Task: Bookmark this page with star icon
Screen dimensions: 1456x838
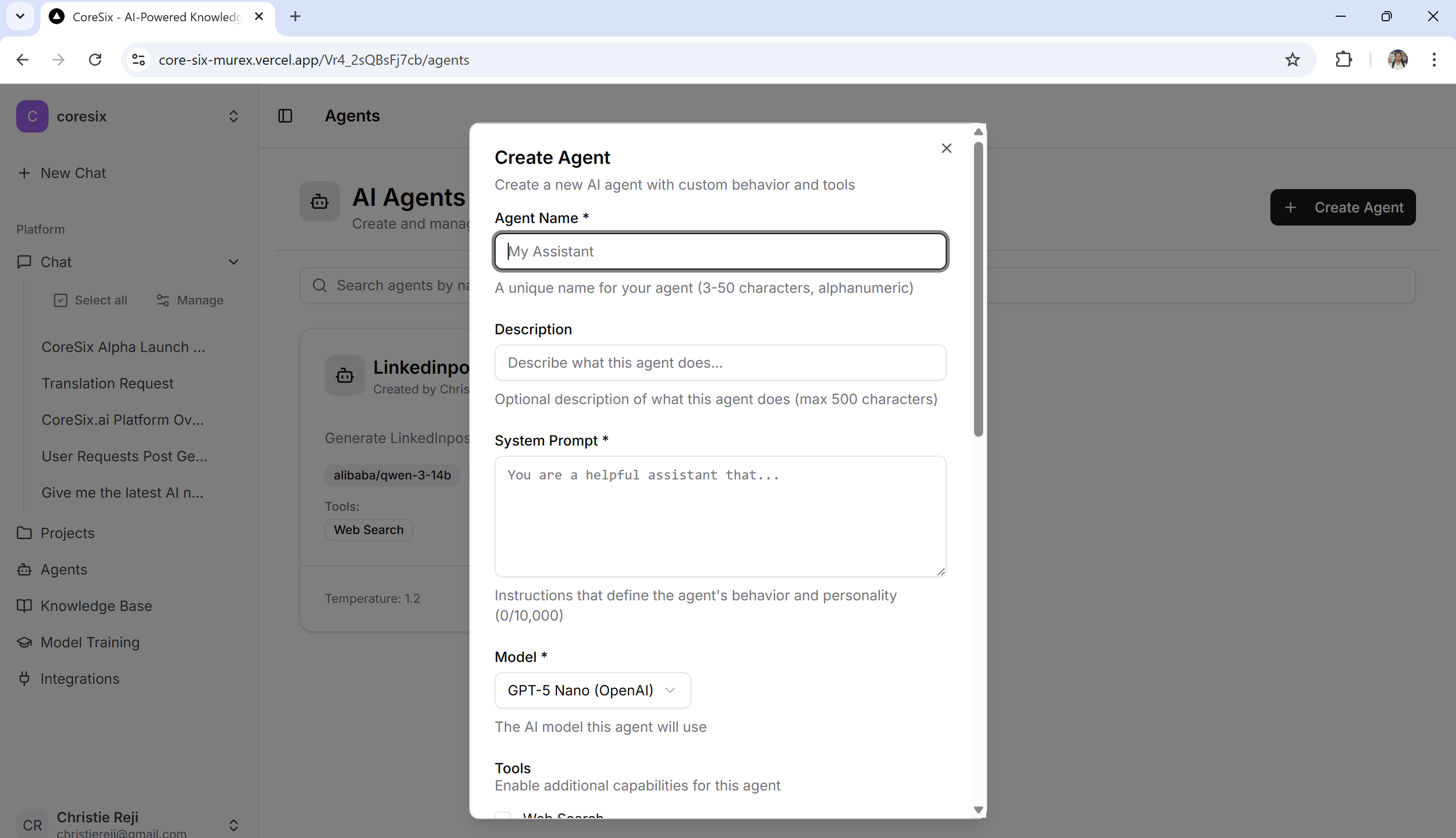Action: [x=1292, y=60]
